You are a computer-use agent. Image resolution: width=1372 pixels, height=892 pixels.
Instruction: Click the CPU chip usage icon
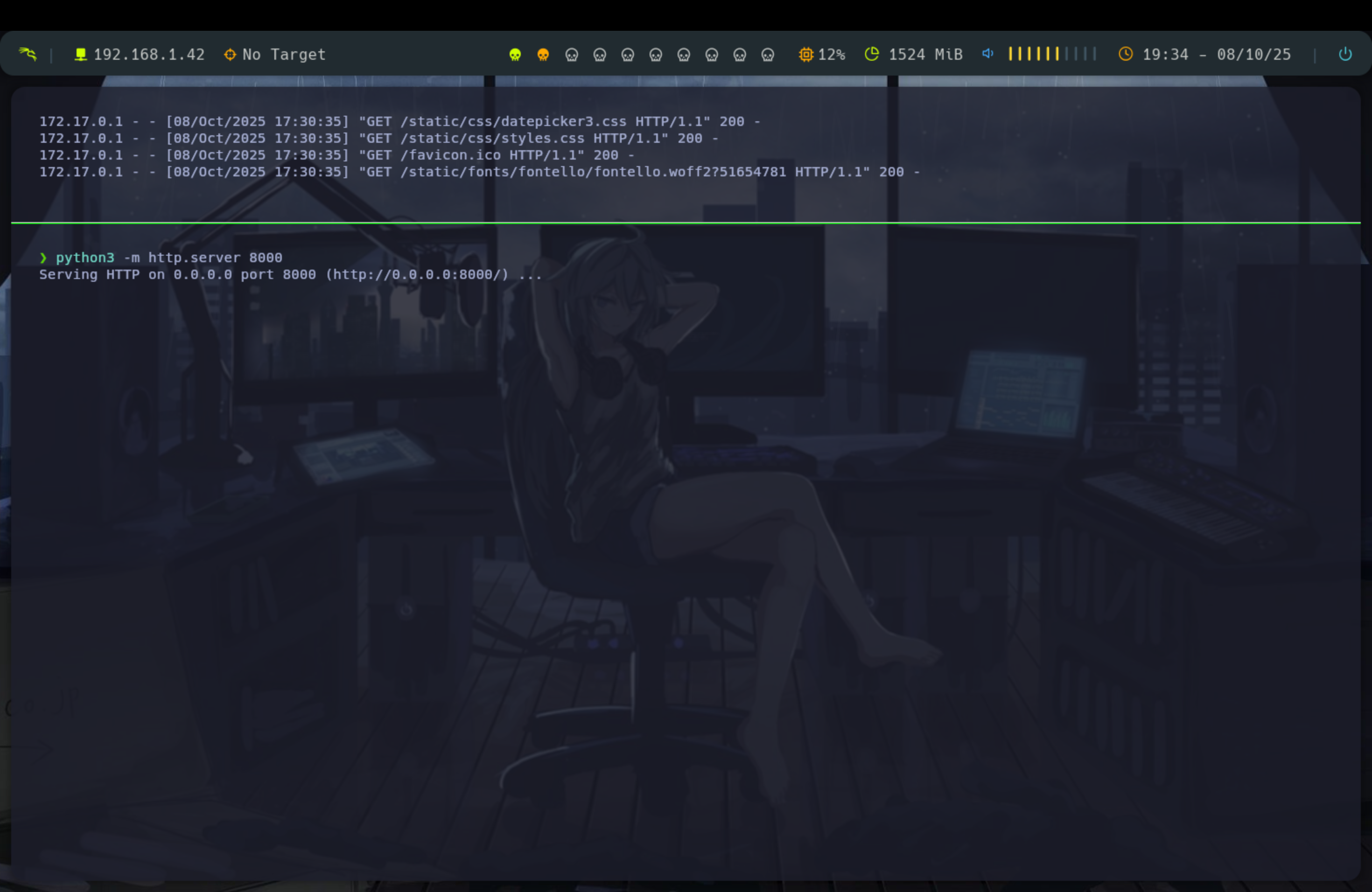(x=806, y=54)
